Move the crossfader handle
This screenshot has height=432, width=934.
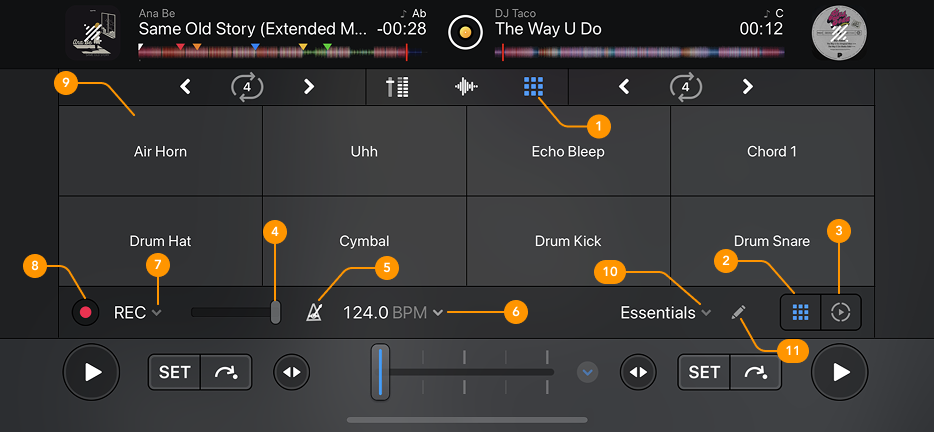click(x=380, y=372)
